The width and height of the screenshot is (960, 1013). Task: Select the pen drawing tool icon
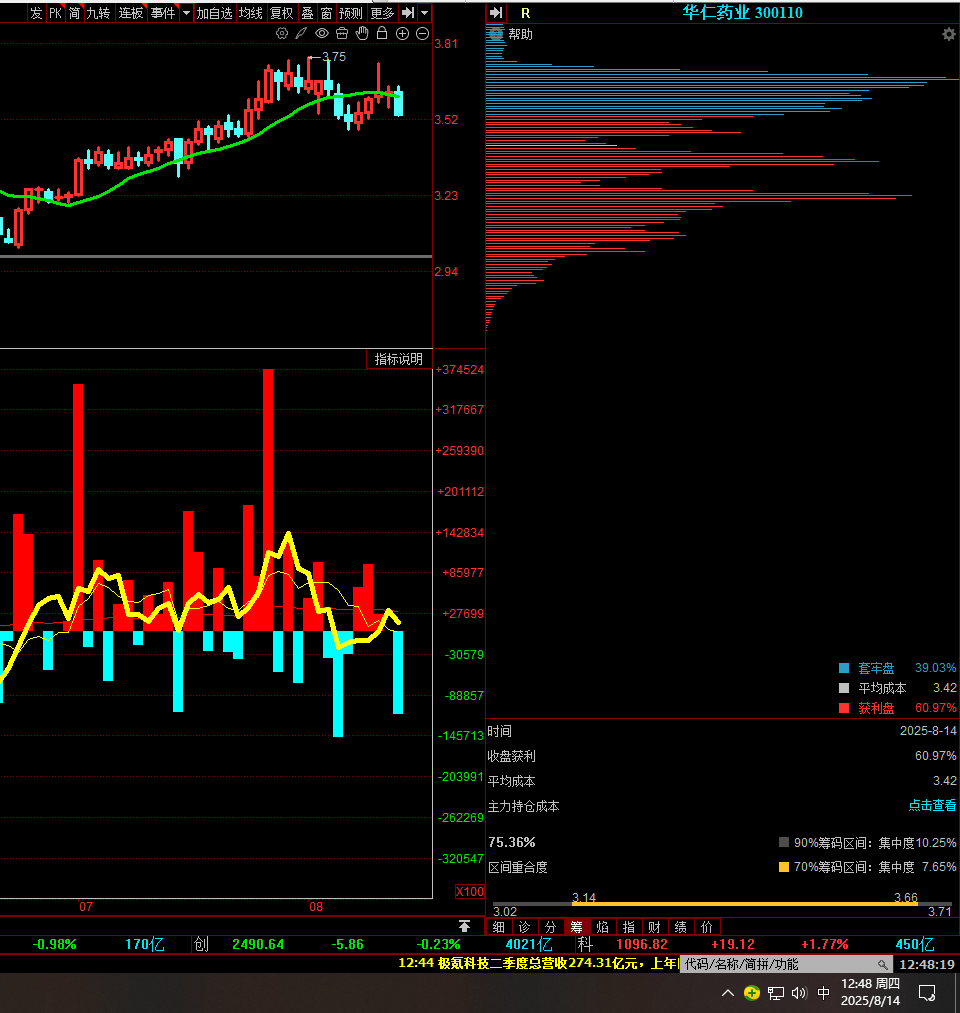301,34
